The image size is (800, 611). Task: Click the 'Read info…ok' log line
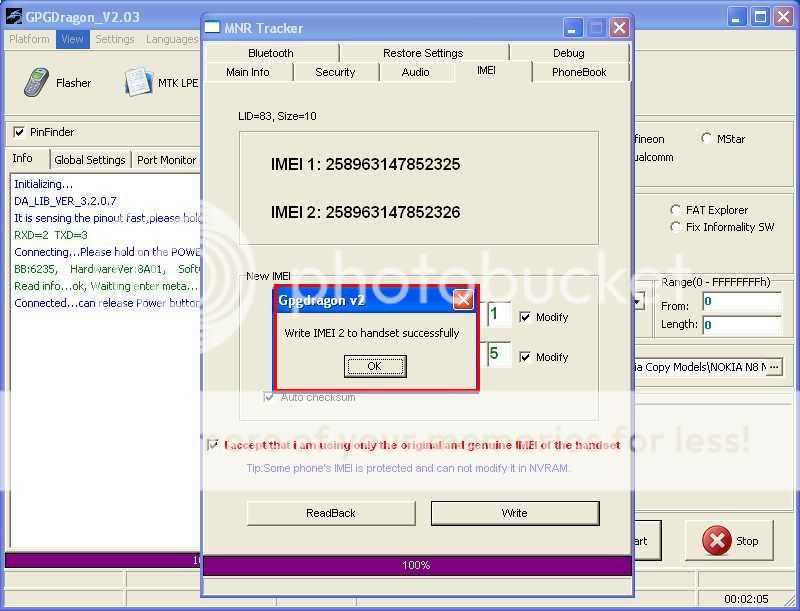click(x=106, y=286)
